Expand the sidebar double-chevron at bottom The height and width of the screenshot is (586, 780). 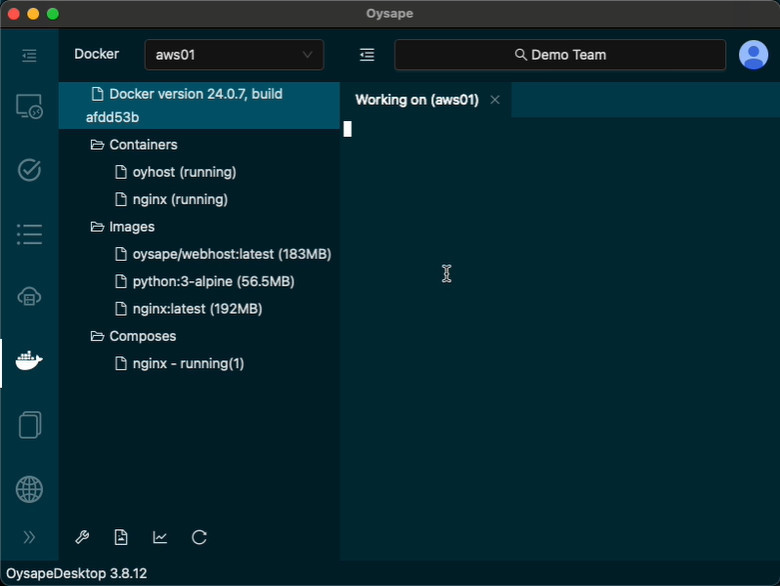coord(29,537)
